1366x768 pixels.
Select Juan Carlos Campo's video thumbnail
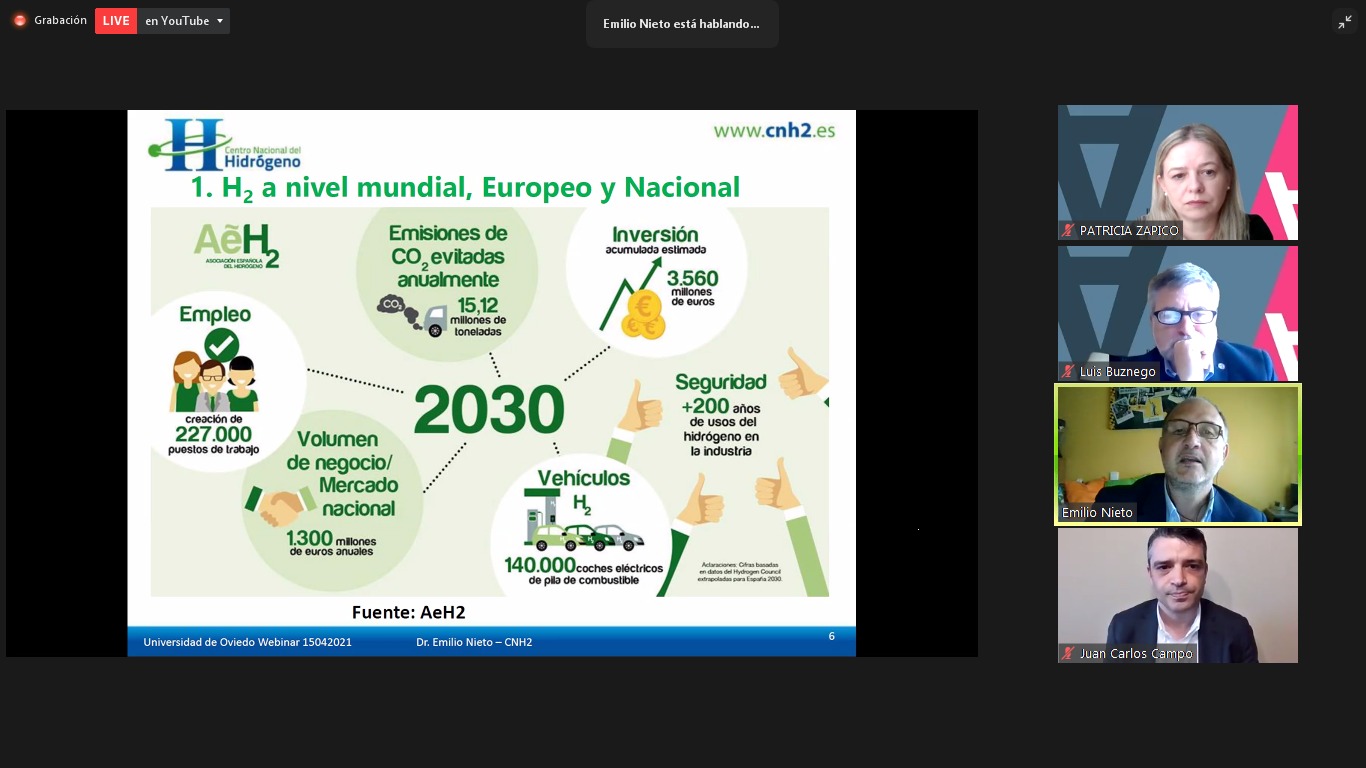point(1177,595)
